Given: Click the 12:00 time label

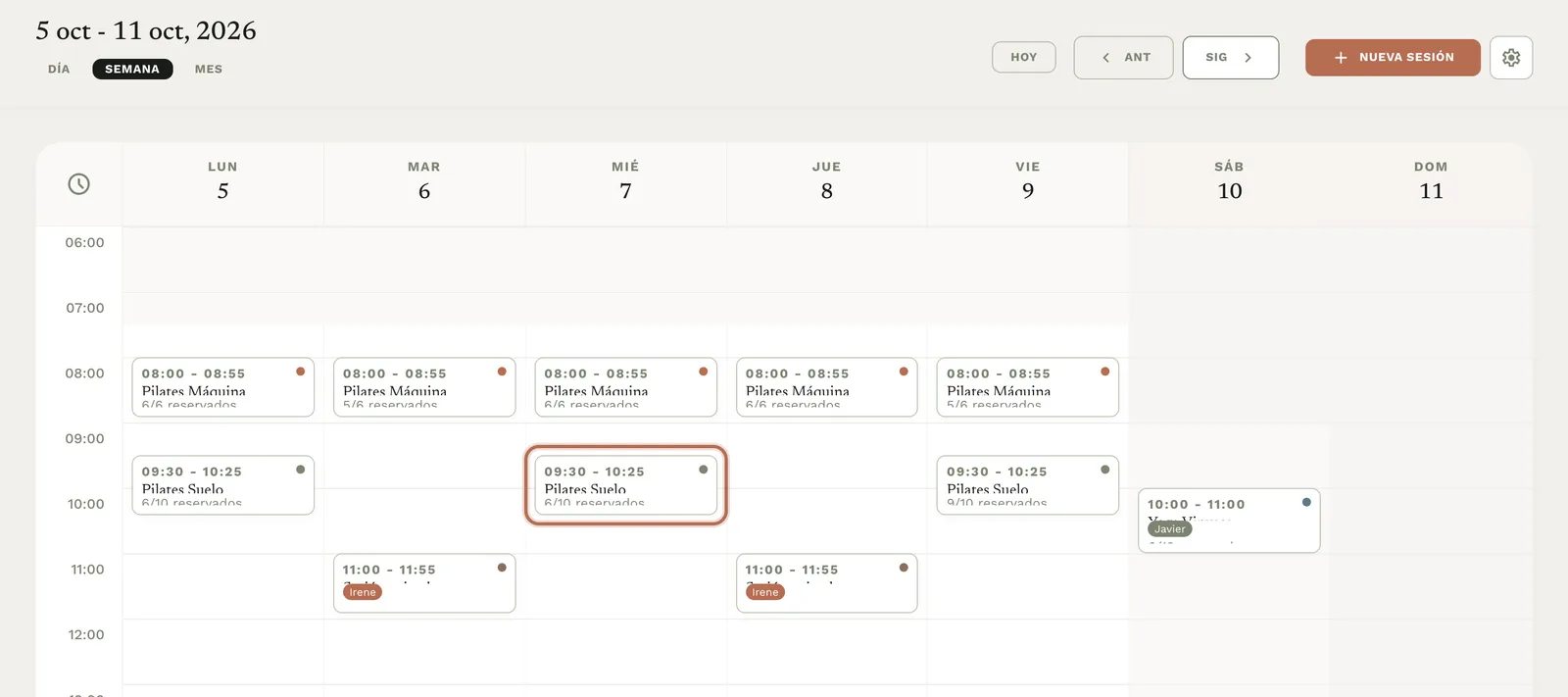Looking at the screenshot, I should tap(86, 635).
